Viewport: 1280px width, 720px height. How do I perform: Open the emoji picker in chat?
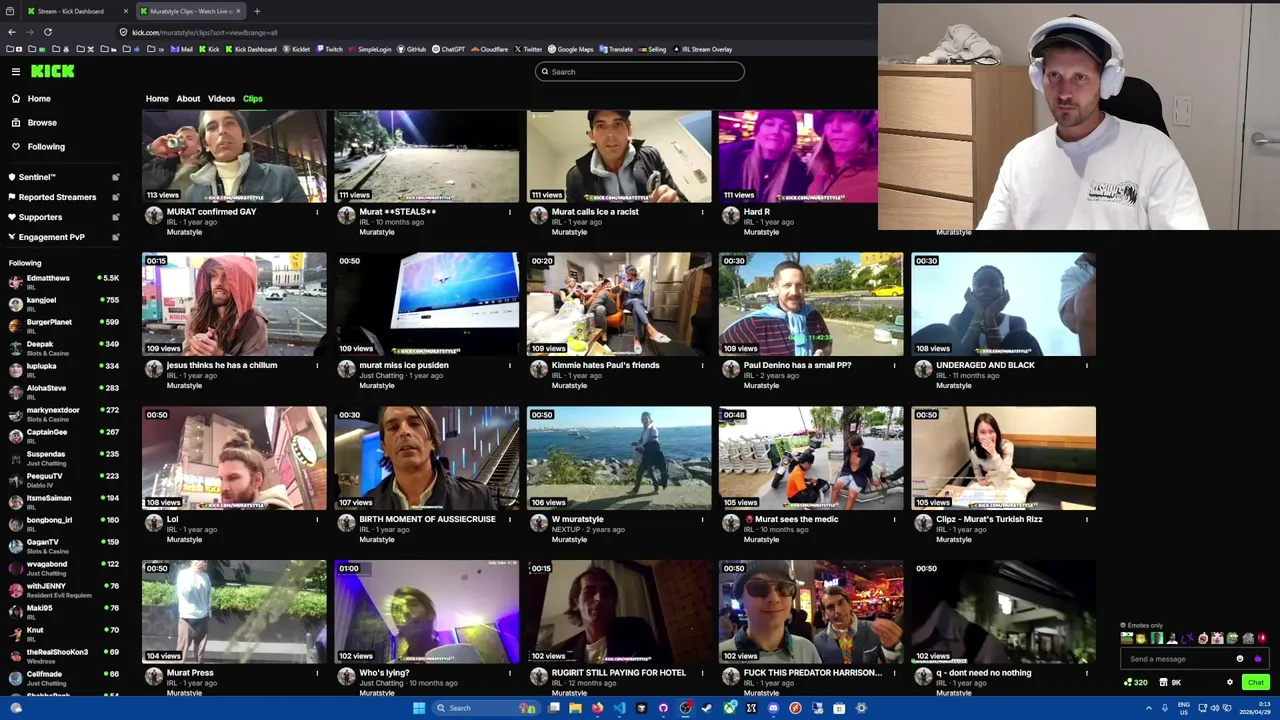pyautogui.click(x=1240, y=659)
